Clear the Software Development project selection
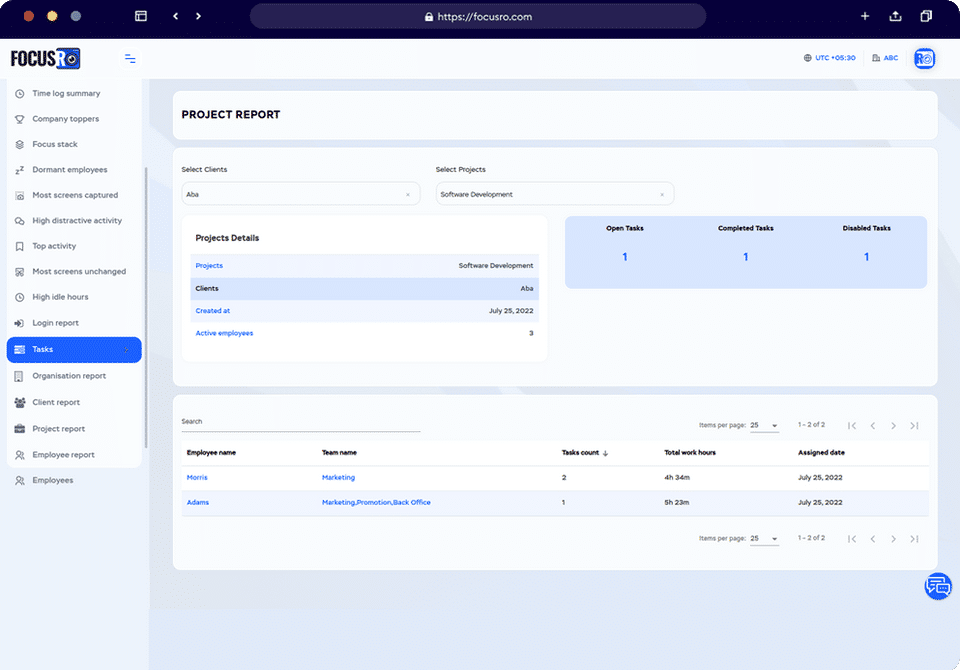 coord(662,195)
